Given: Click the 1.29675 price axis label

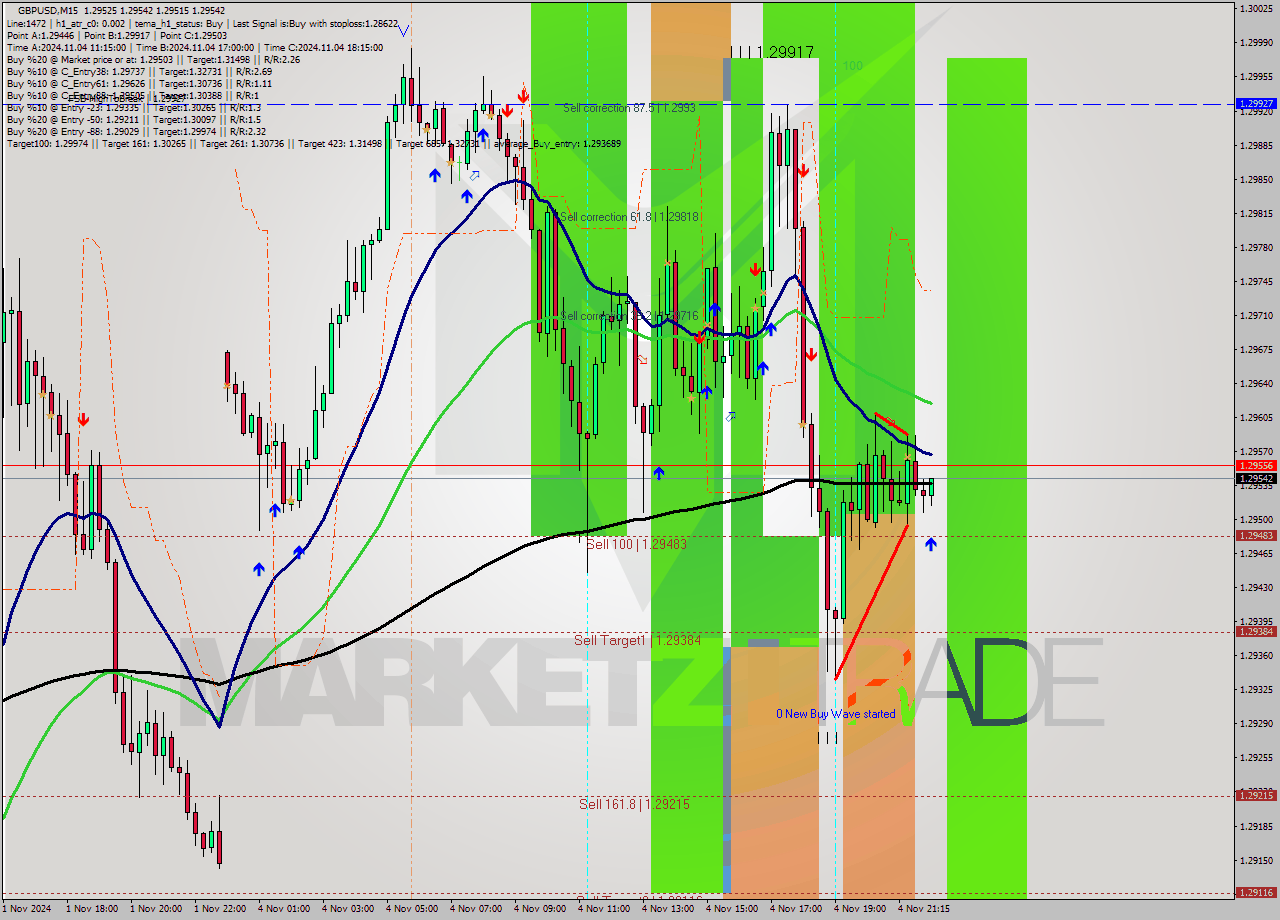Looking at the screenshot, I should [x=1256, y=349].
